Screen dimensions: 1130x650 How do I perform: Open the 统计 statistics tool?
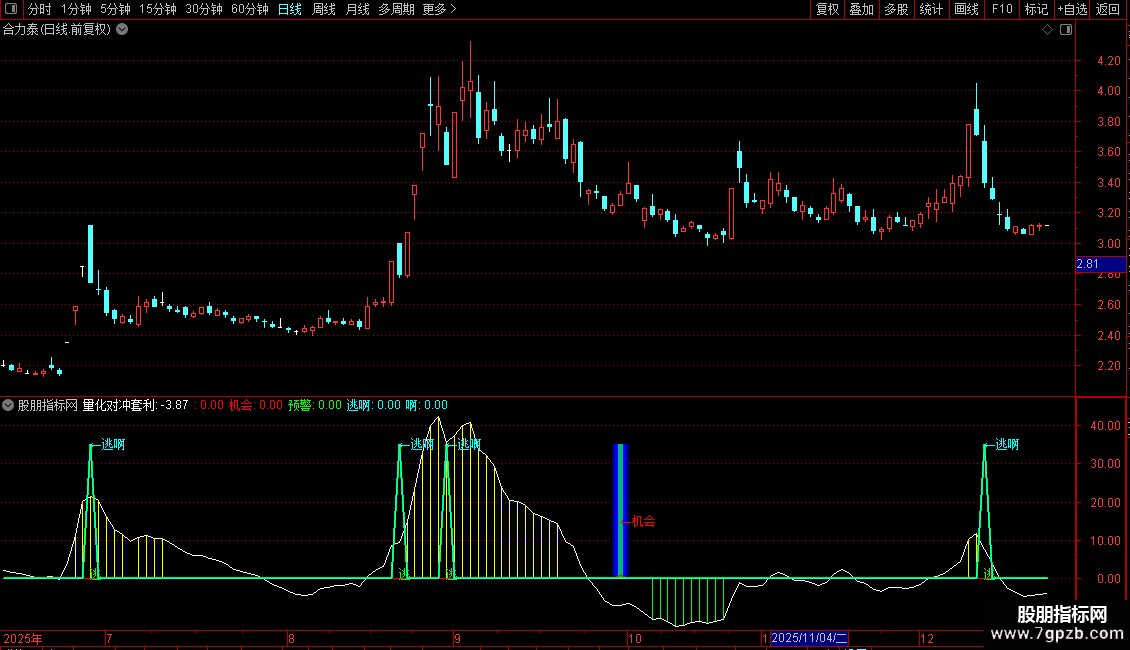[931, 9]
